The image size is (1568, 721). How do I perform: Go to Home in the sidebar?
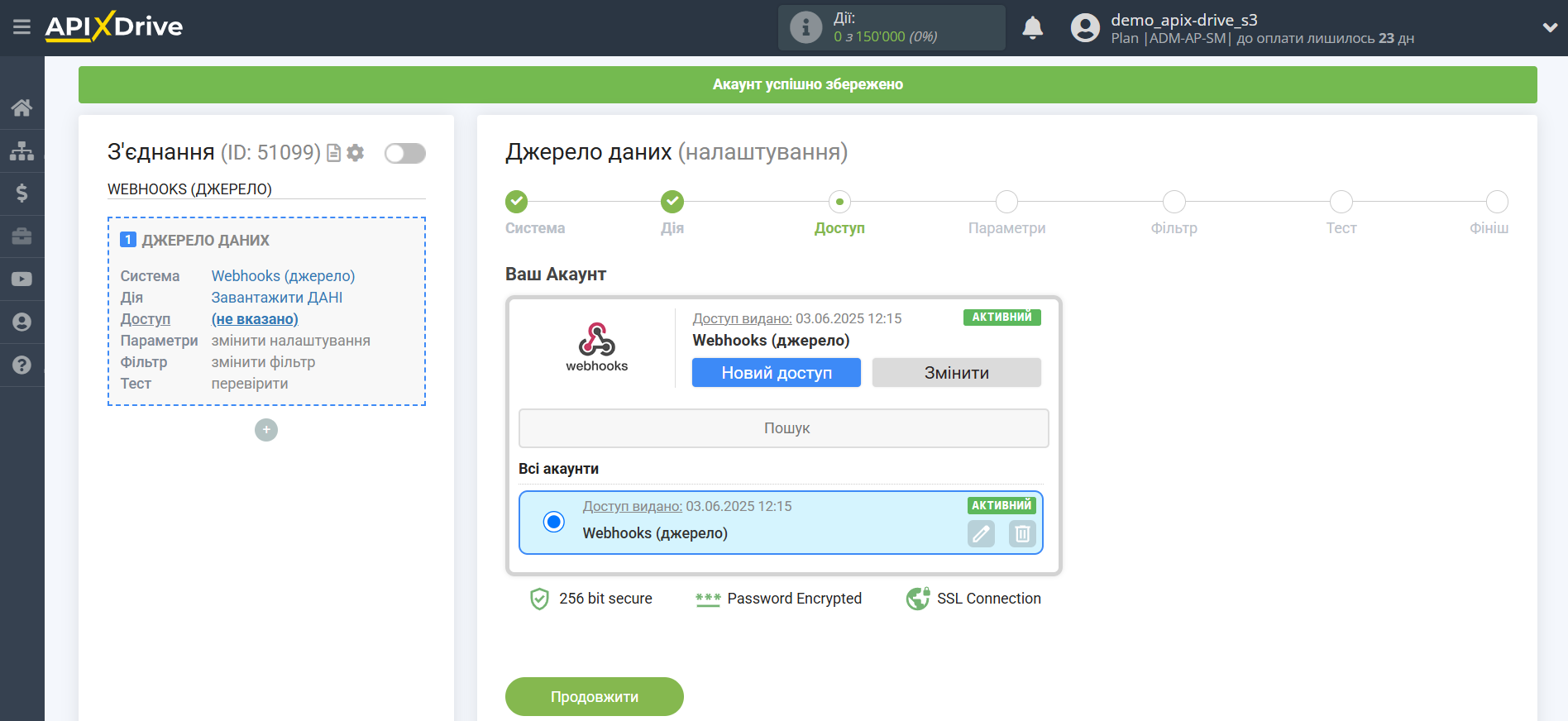[22, 107]
